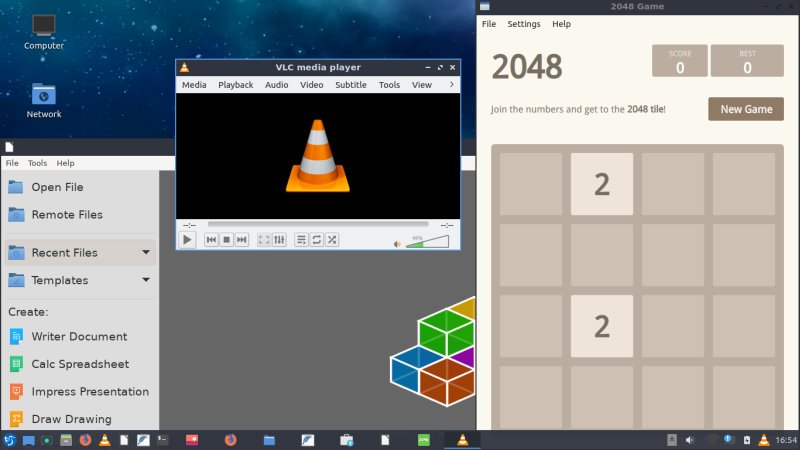
Task: Click Remote Files in LibreOffice Start Center
Action: point(80,215)
